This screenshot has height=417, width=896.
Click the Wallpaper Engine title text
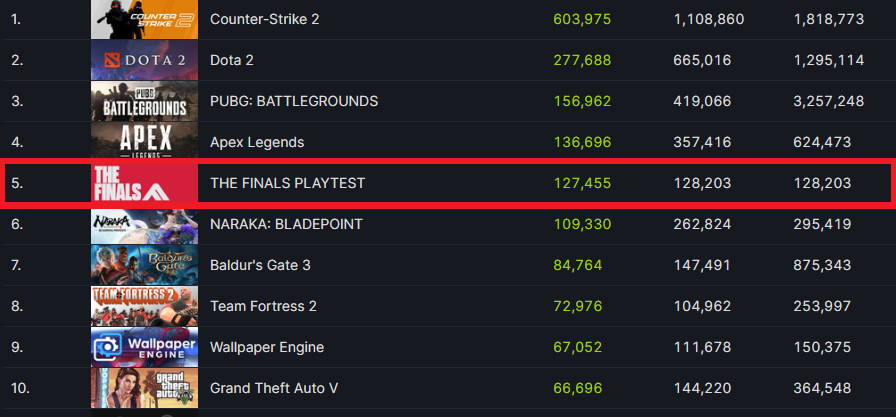[267, 347]
